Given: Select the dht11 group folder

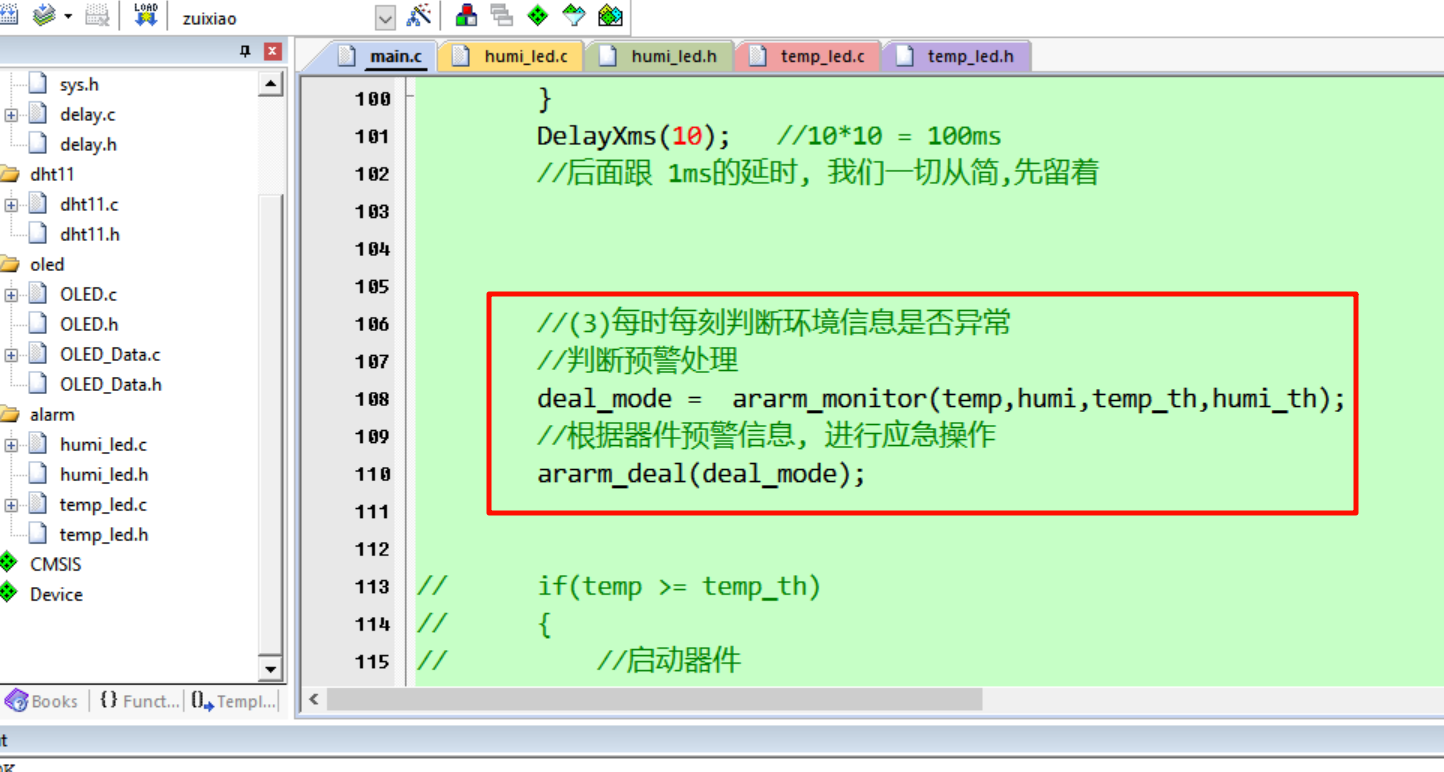Looking at the screenshot, I should point(52,174).
